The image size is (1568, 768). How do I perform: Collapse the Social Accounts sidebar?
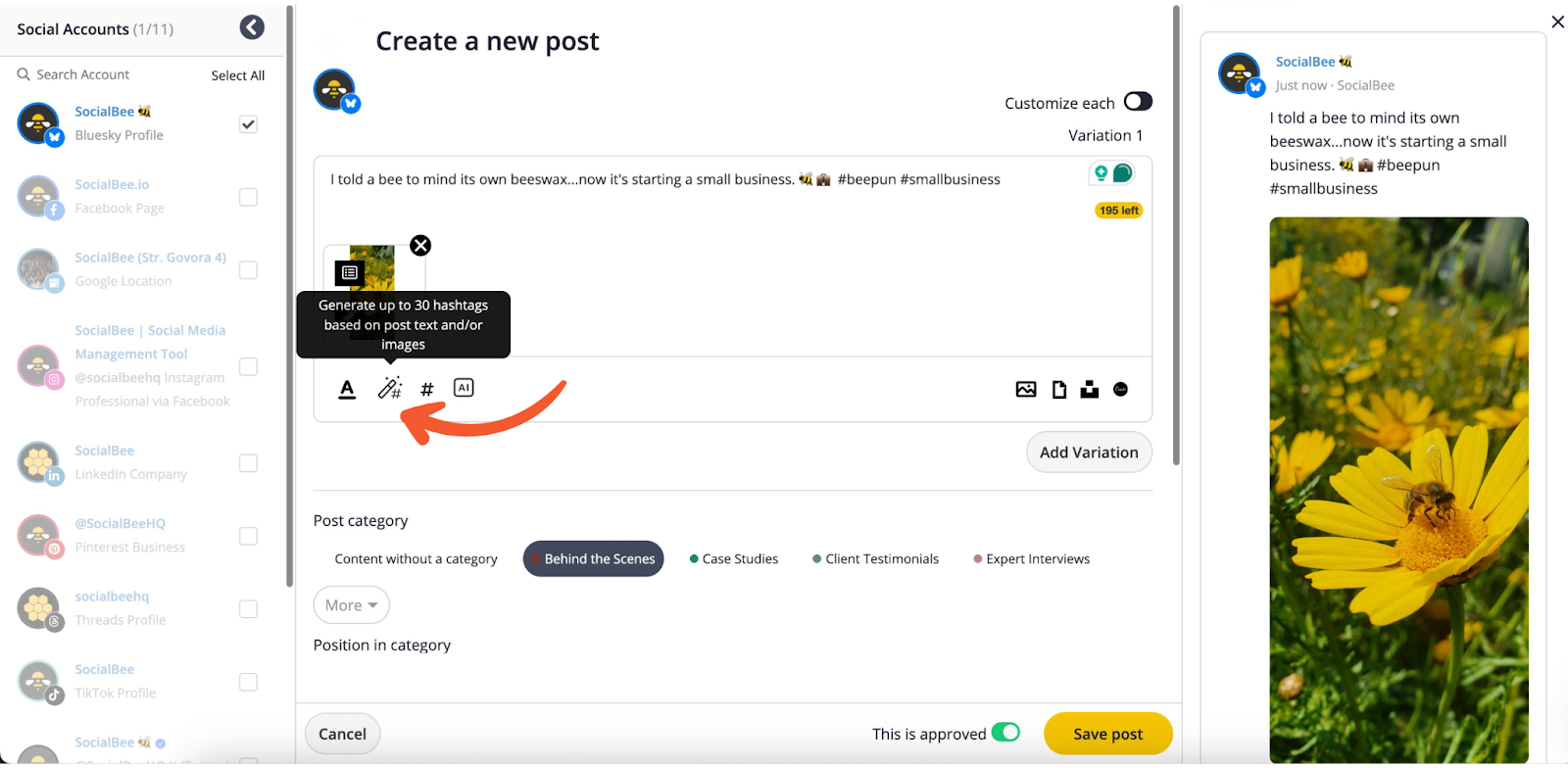coord(252,27)
